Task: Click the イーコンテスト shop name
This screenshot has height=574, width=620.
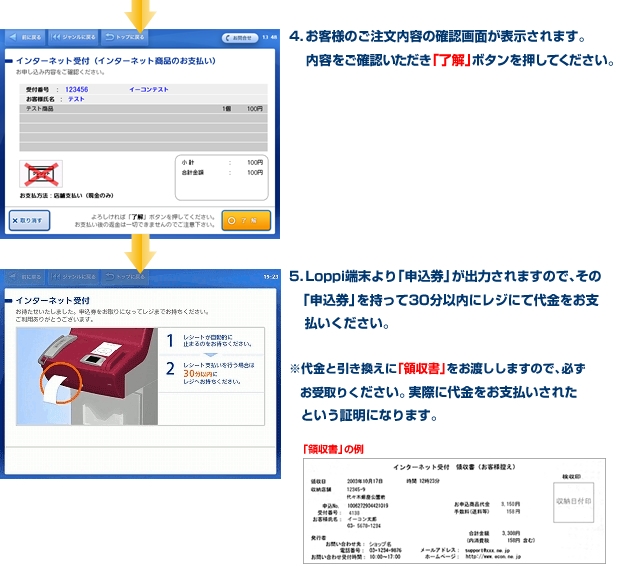Action: pos(149,89)
